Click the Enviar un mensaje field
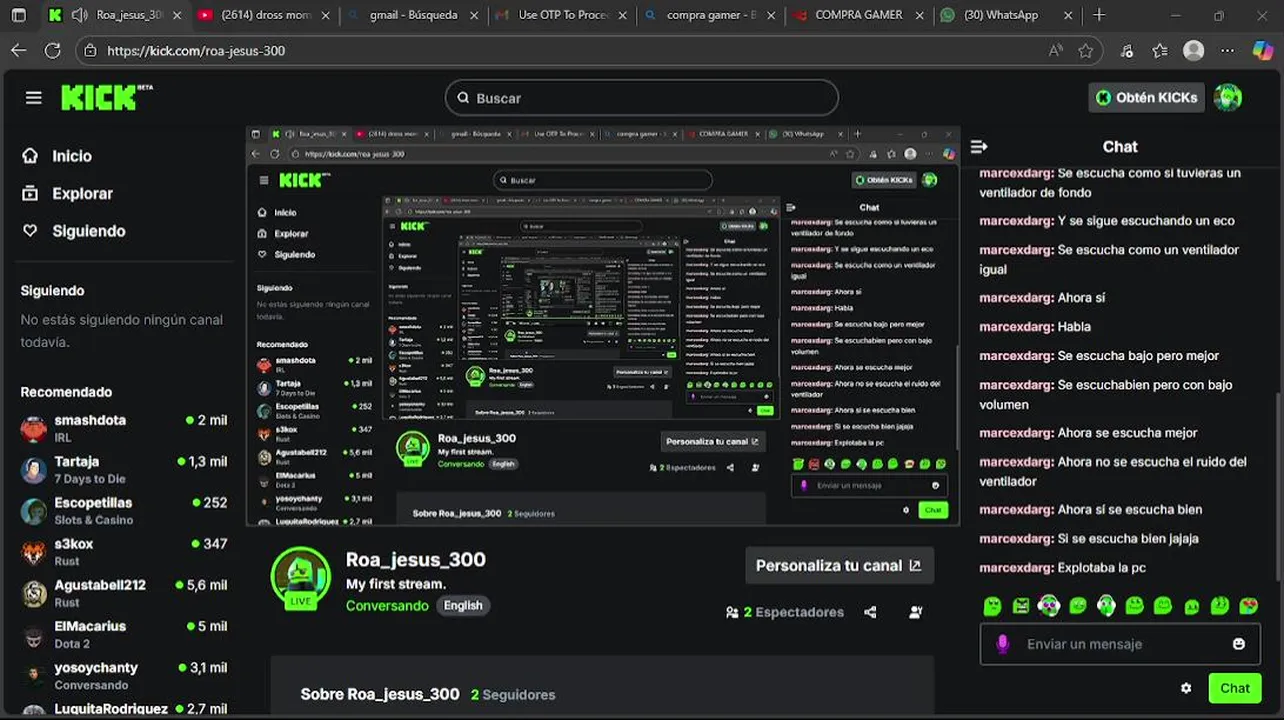The width and height of the screenshot is (1284, 720). coord(1120,644)
